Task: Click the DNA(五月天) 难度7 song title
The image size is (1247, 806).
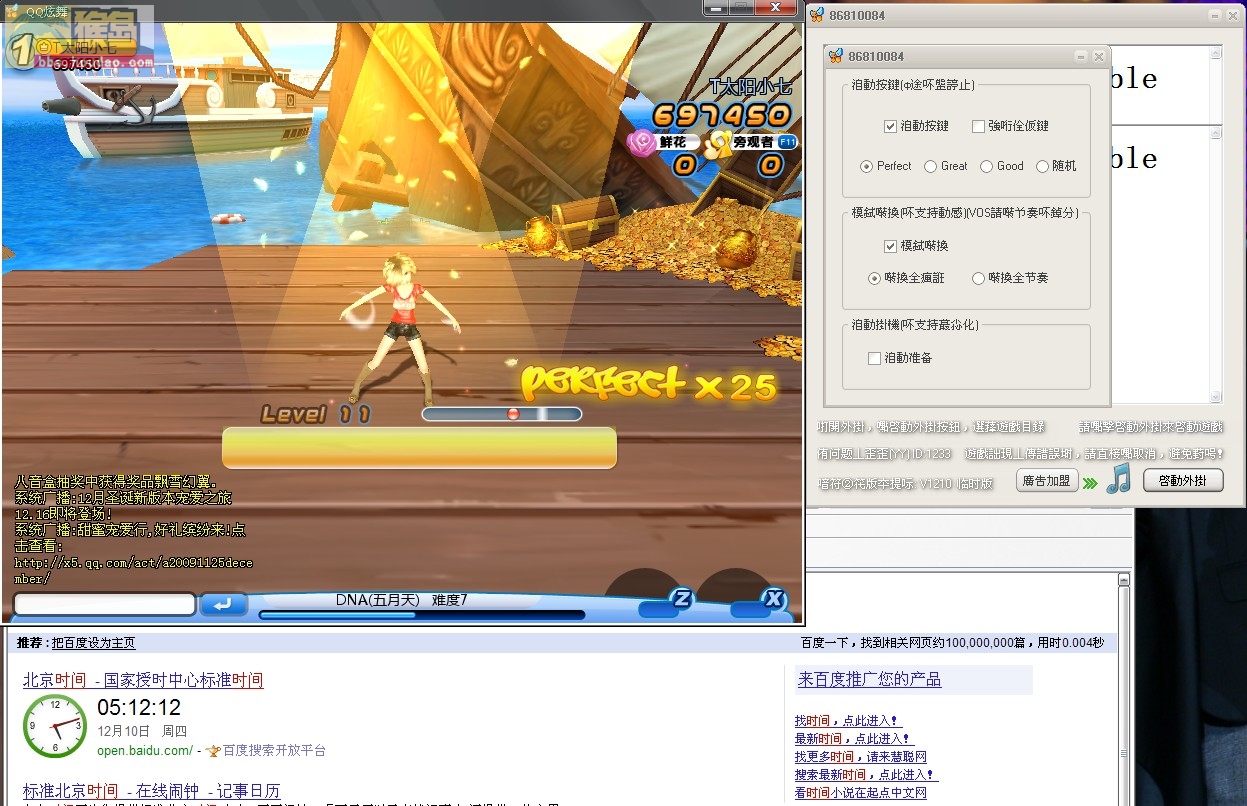Action: point(401,600)
